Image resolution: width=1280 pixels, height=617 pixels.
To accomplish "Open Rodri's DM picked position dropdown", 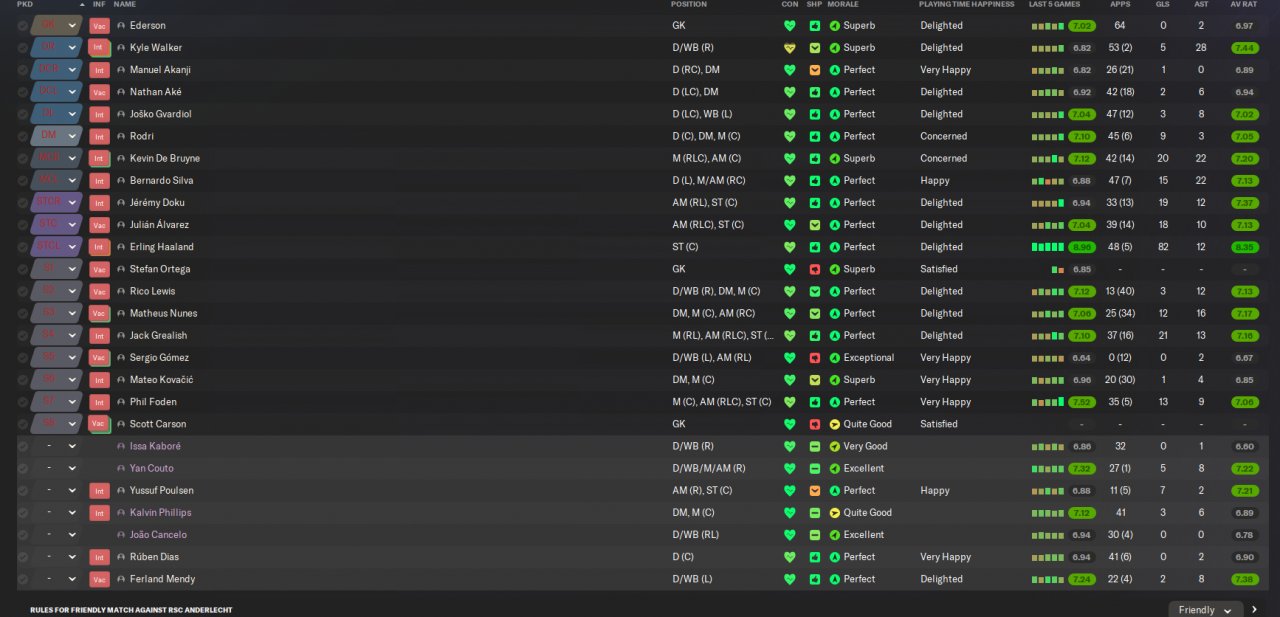I will pyautogui.click(x=55, y=136).
